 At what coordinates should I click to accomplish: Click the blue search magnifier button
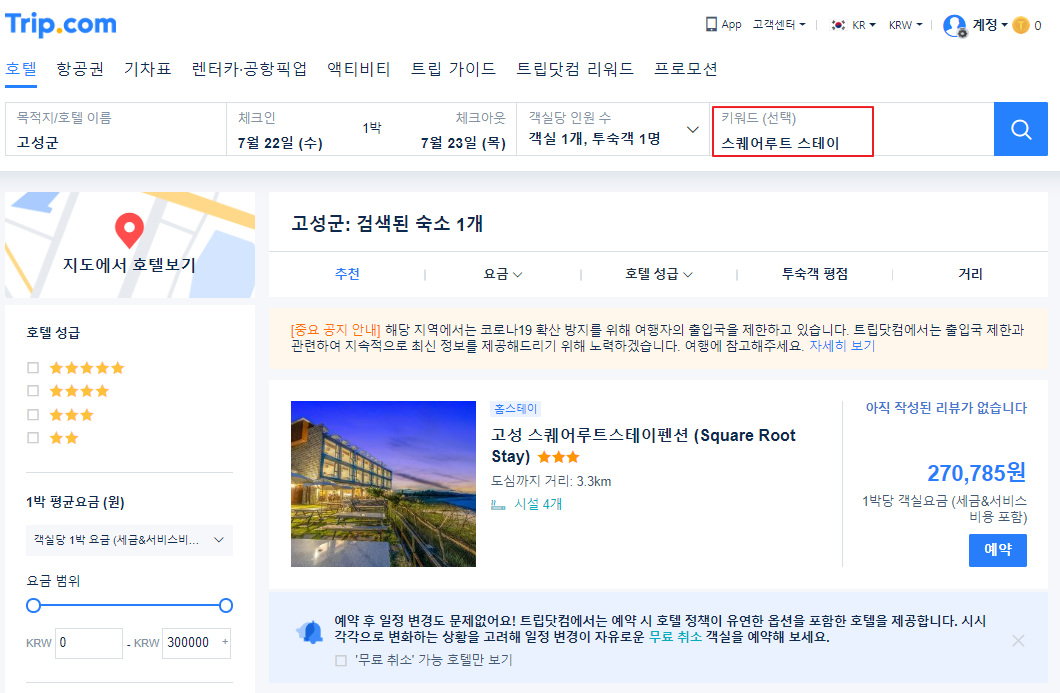coord(1021,129)
